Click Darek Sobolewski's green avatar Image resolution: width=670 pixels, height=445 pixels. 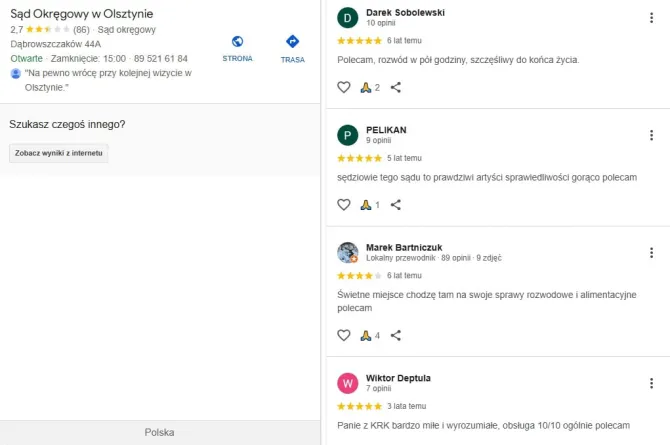pos(348,17)
